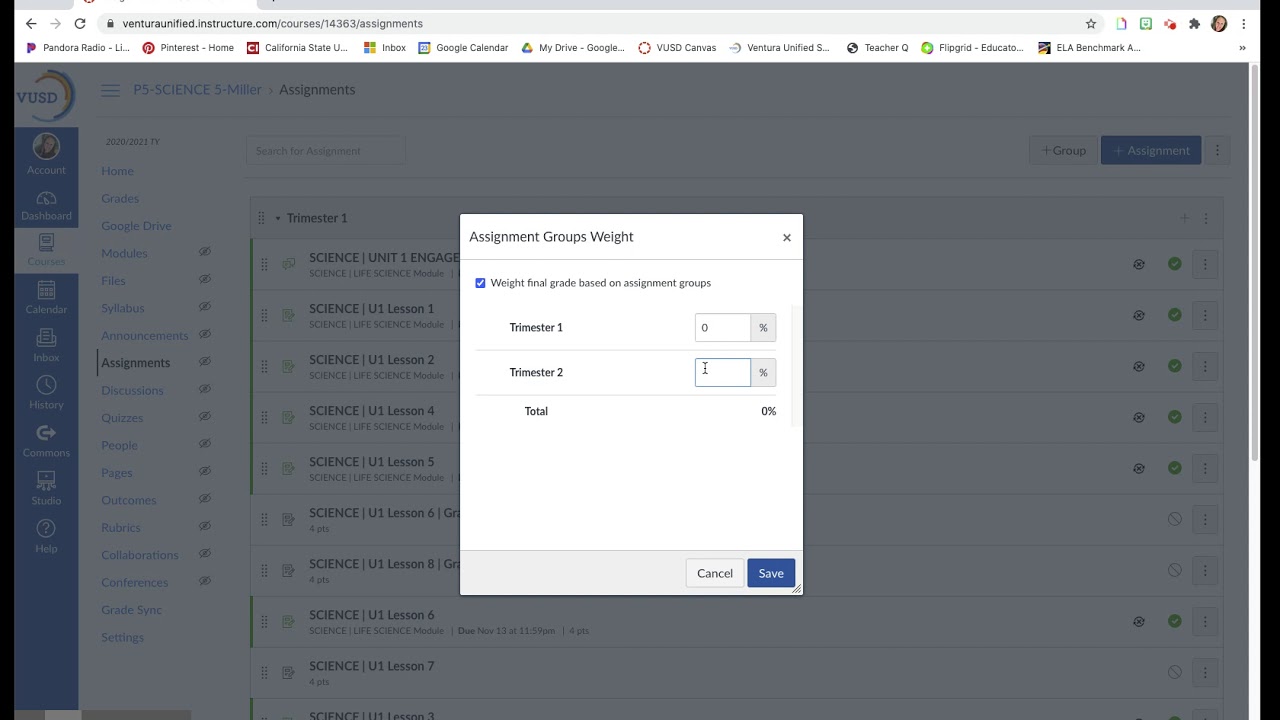Cancel the weight changes
The width and height of the screenshot is (1280, 720).
tap(715, 573)
